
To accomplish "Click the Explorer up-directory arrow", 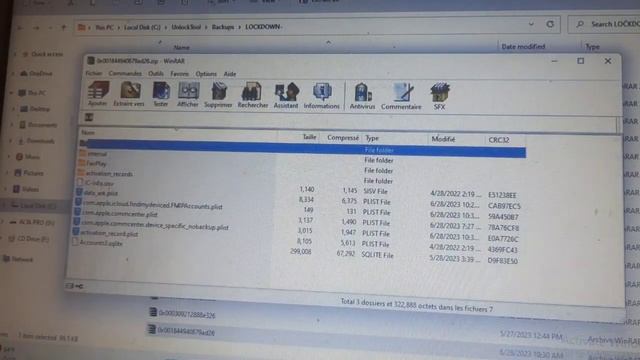I will coord(64,27).
